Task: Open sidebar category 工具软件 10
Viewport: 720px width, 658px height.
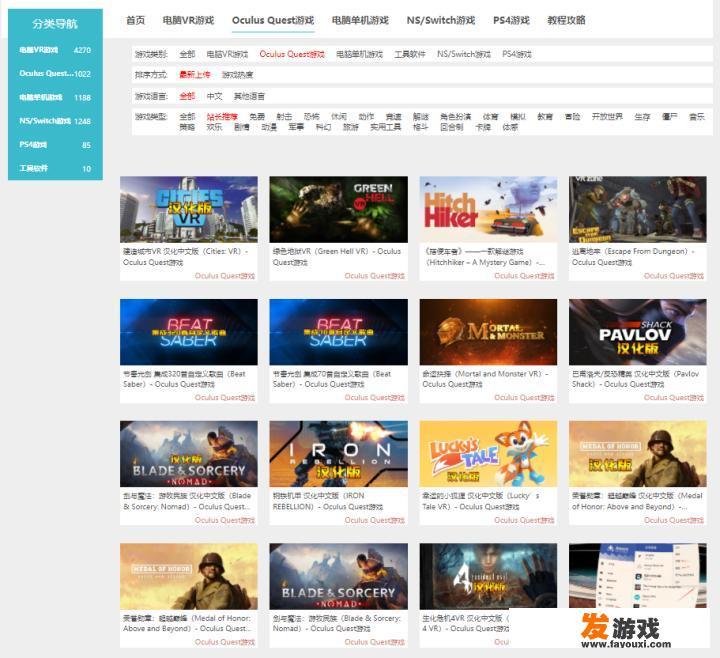Action: [x=55, y=169]
